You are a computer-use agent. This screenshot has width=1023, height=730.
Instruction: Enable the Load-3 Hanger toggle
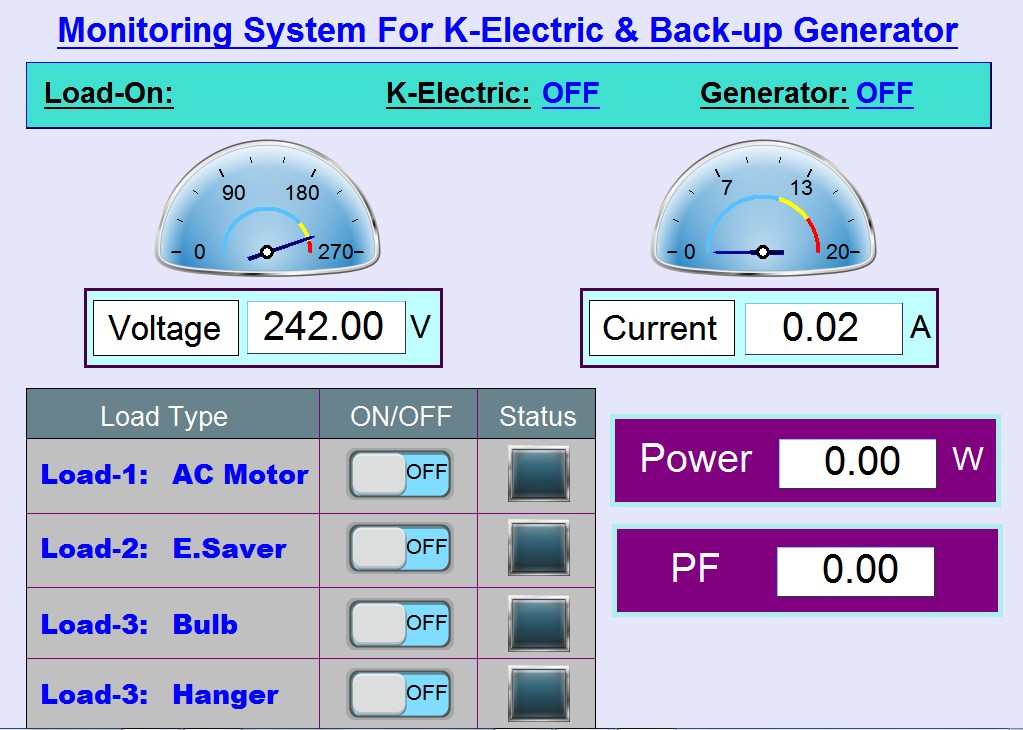pyautogui.click(x=398, y=693)
